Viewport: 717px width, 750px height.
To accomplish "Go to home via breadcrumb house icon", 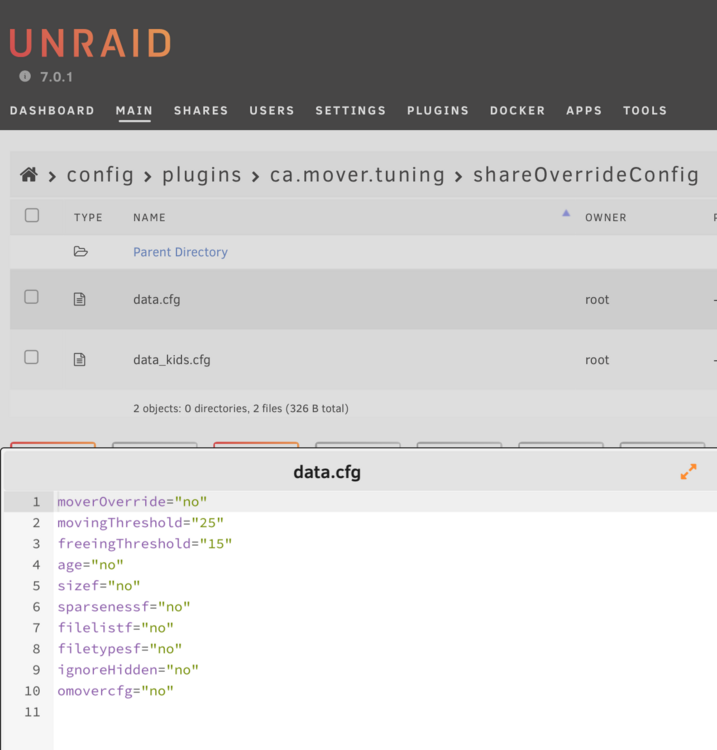I will (x=29, y=175).
